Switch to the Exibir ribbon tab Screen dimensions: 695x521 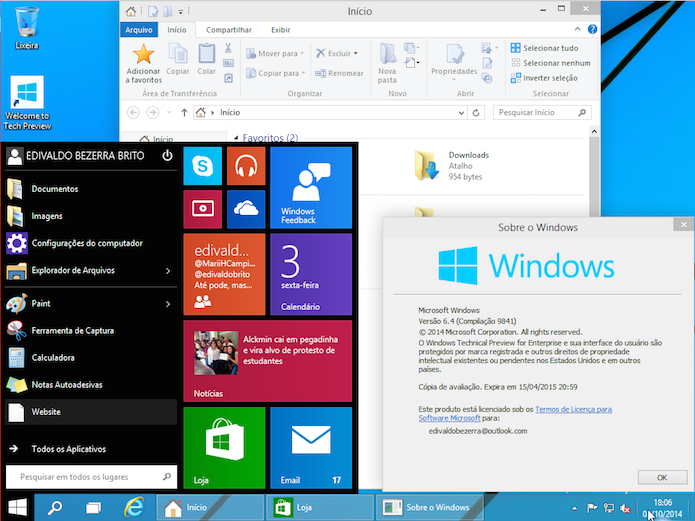(281, 30)
